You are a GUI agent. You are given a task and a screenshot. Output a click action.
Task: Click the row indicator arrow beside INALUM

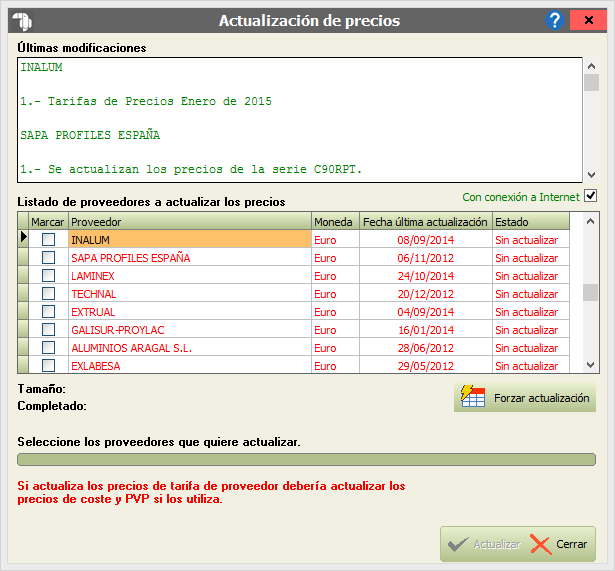[23, 237]
